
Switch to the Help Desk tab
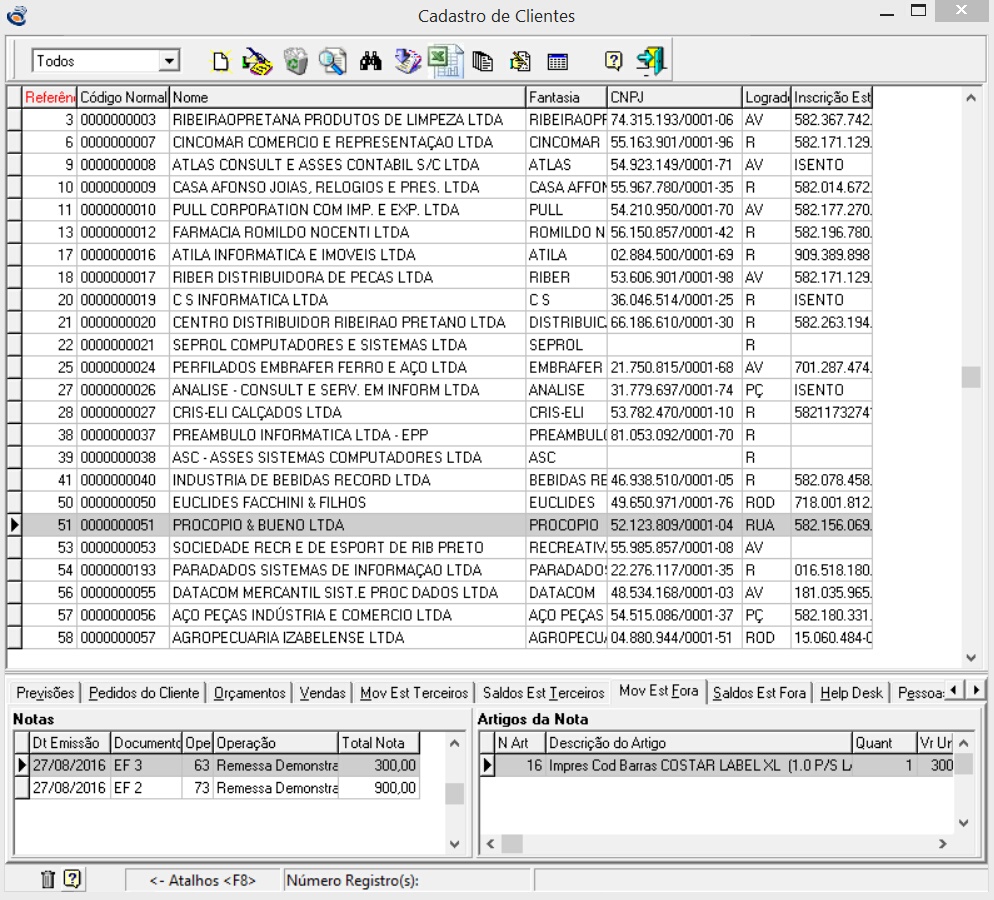point(851,693)
